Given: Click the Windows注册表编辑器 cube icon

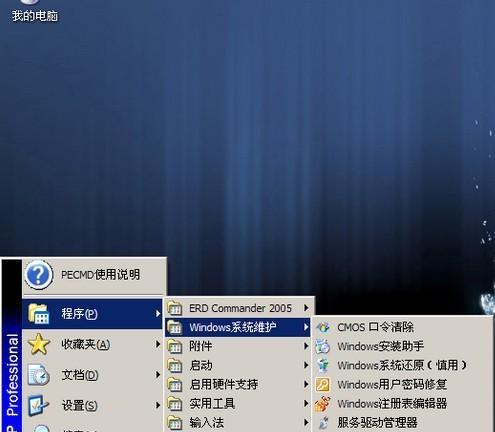Looking at the screenshot, I should 323,404.
